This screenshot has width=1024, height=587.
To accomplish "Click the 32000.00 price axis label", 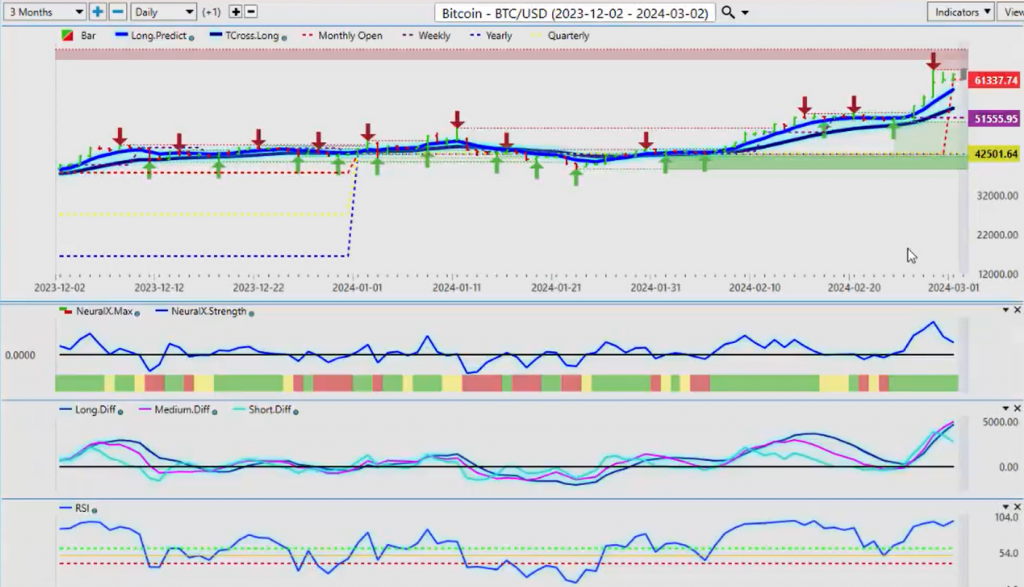I will click(997, 195).
